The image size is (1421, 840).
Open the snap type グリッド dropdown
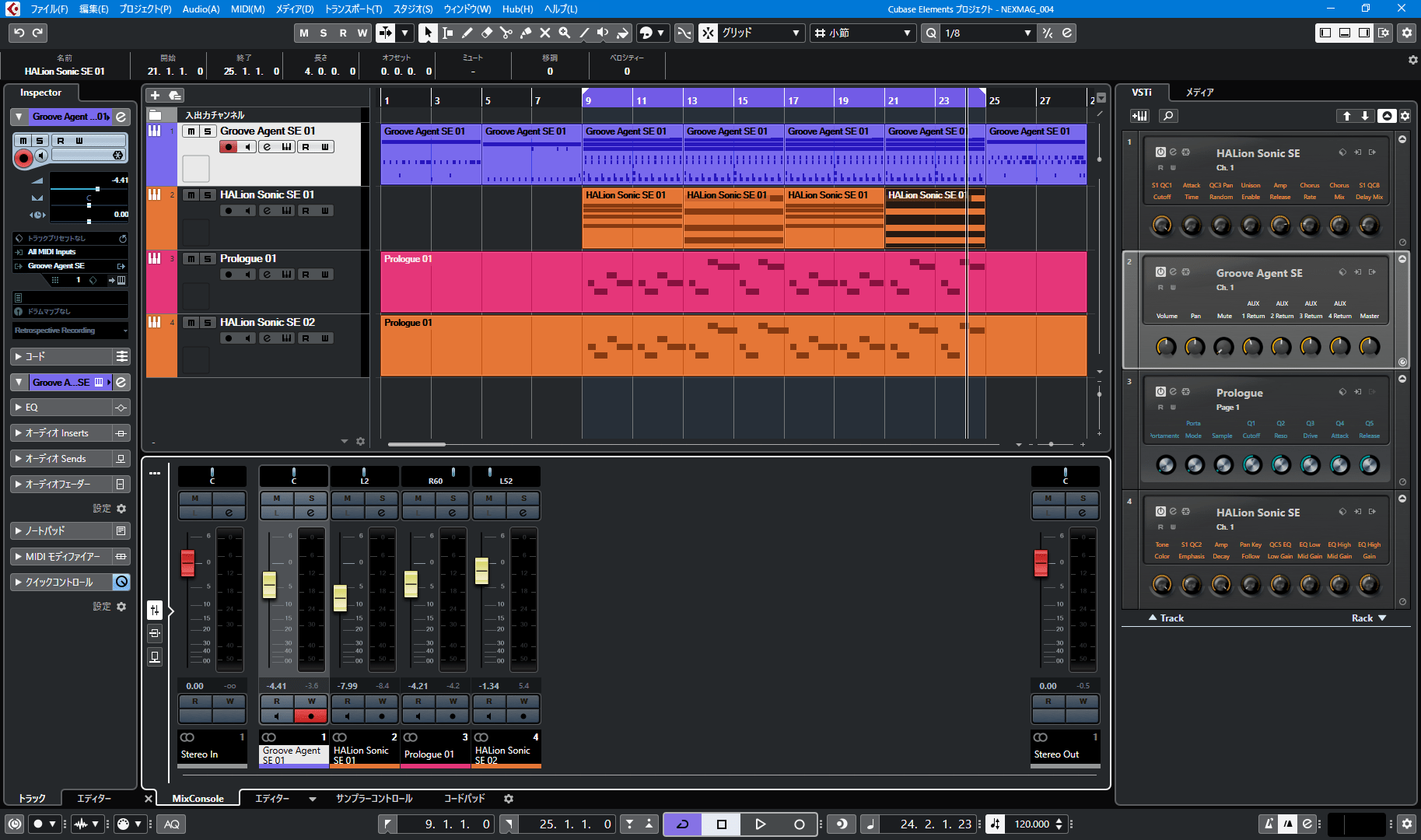761,33
